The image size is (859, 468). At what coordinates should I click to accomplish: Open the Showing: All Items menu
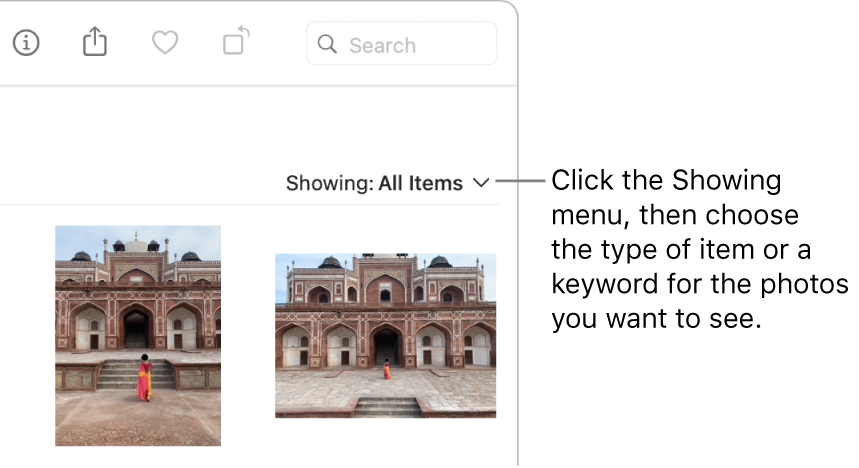[x=387, y=183]
